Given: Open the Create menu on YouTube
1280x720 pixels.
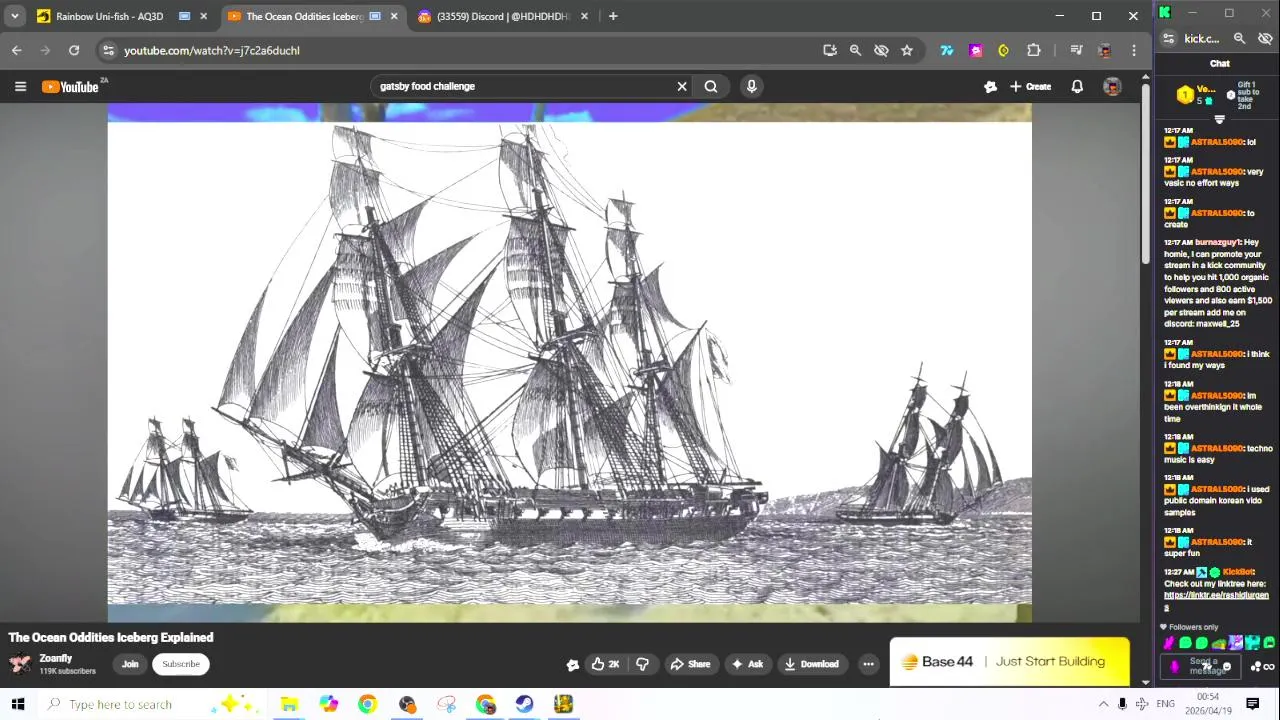Looking at the screenshot, I should pos(1031,87).
